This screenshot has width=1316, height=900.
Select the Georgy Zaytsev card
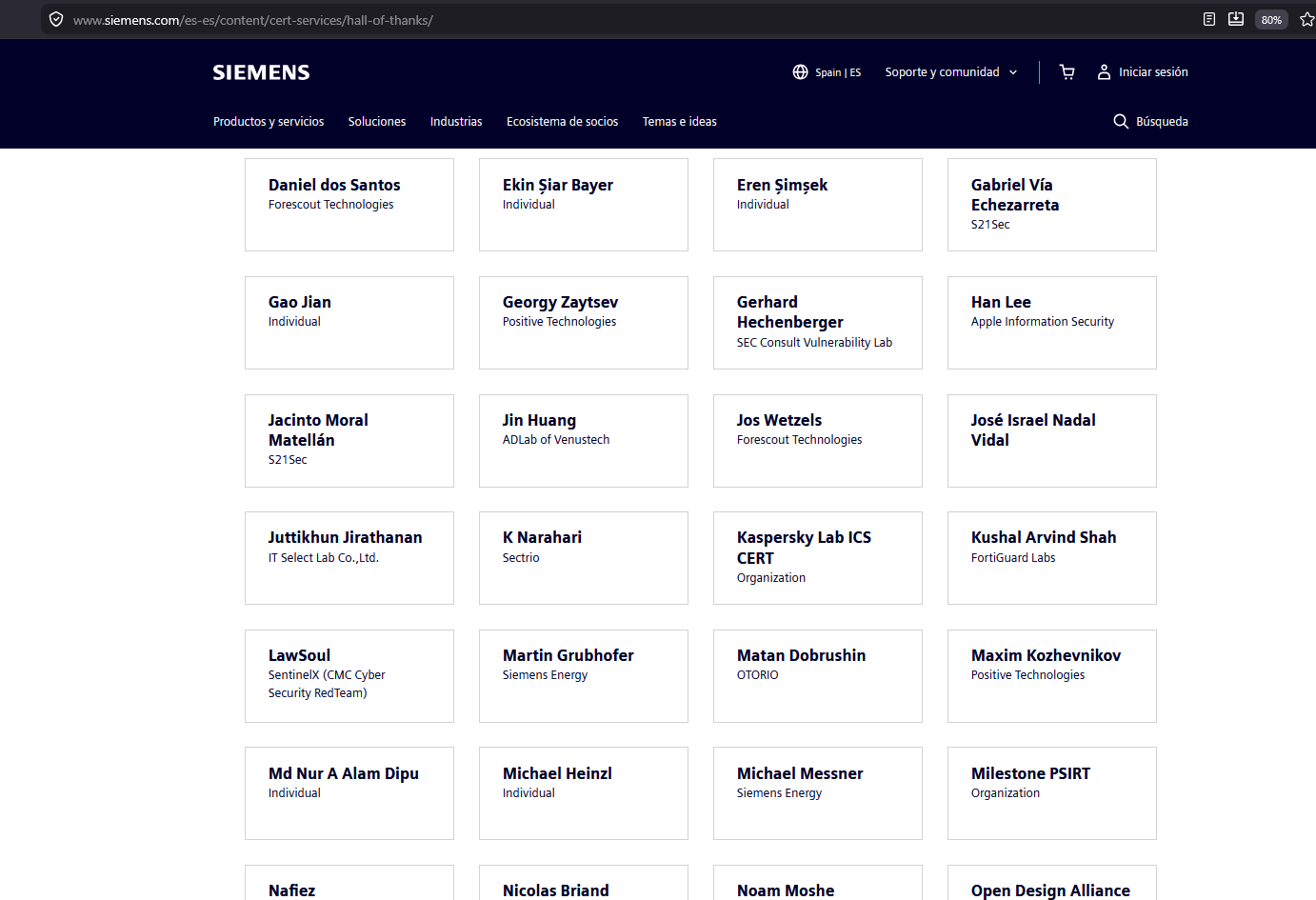click(x=584, y=323)
